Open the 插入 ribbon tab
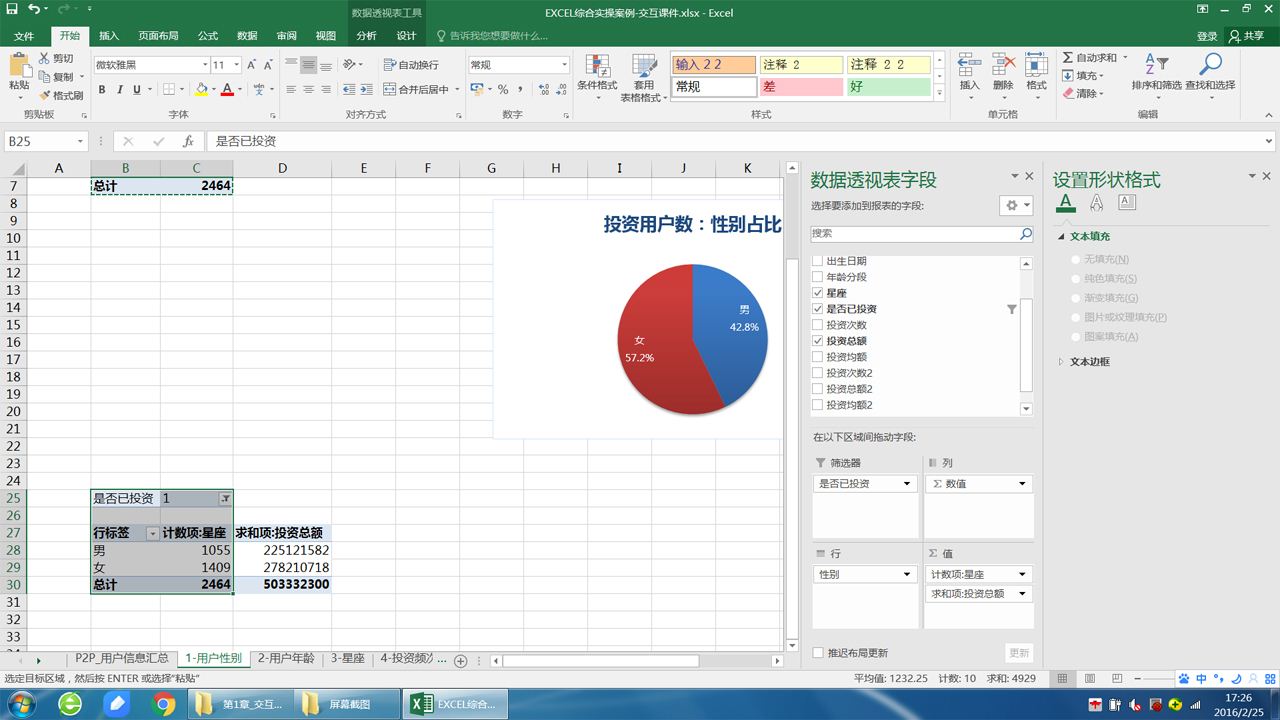Screen dimensions: 1280x720 [109, 36]
